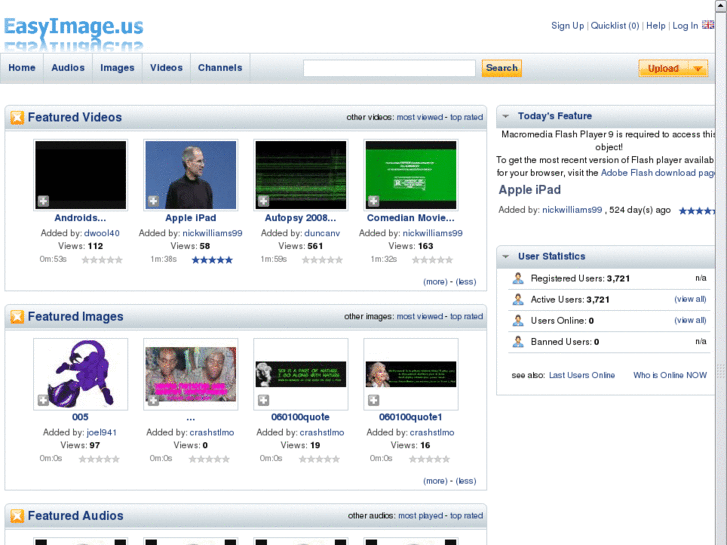727x545 pixels.
Task: Open the Help link
Action: tap(656, 26)
